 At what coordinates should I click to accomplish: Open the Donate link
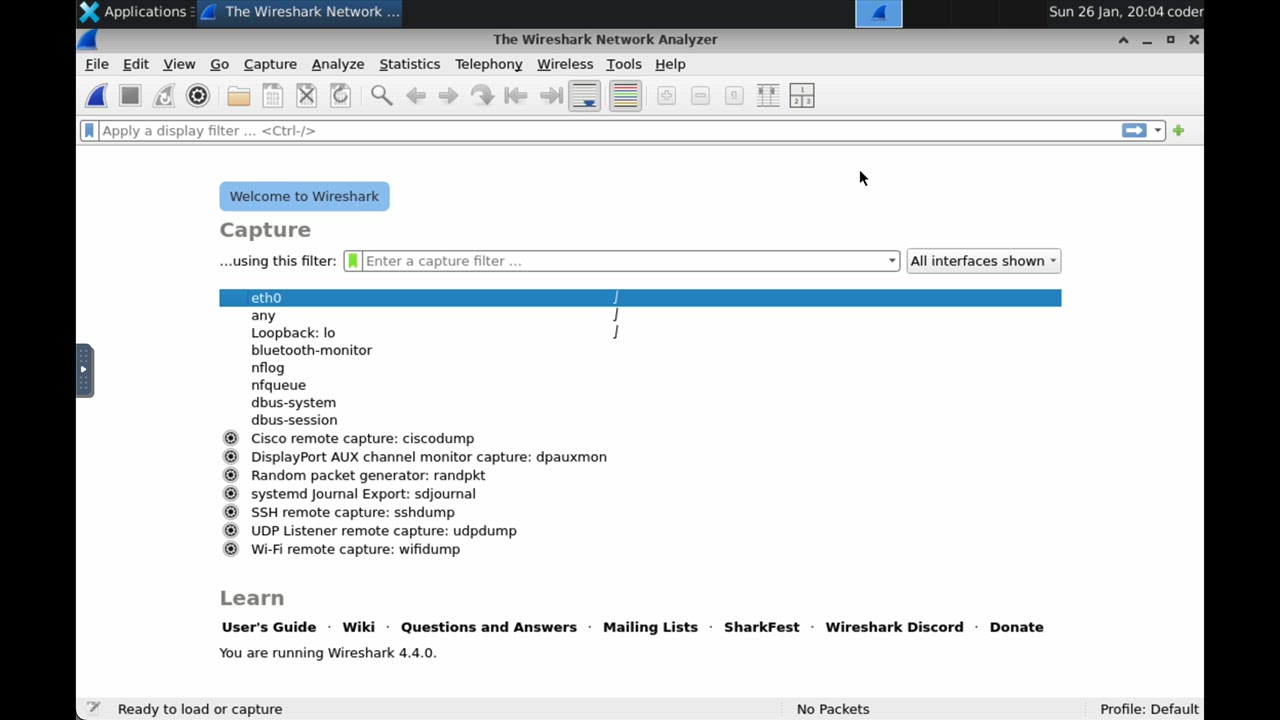1016,627
